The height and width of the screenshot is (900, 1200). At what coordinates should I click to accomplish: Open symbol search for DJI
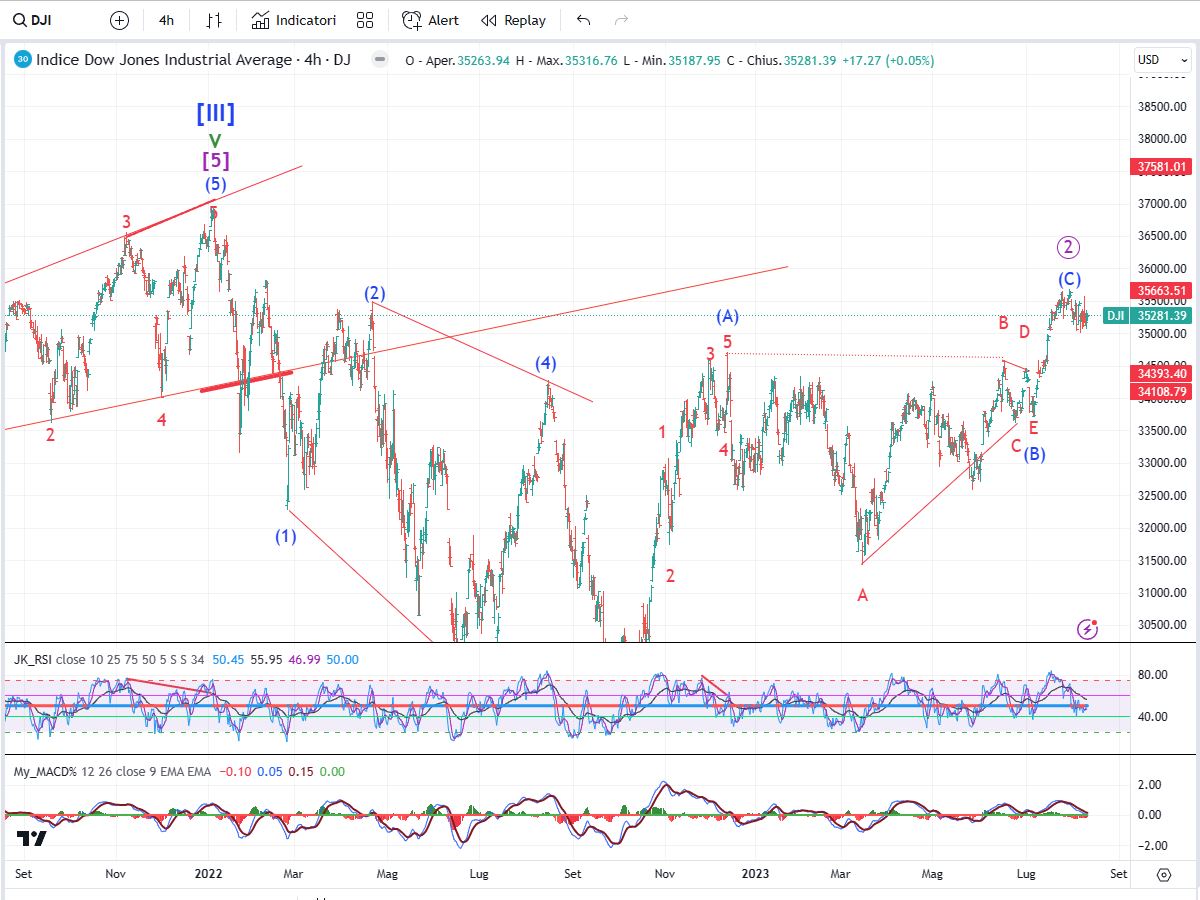click(x=33, y=20)
